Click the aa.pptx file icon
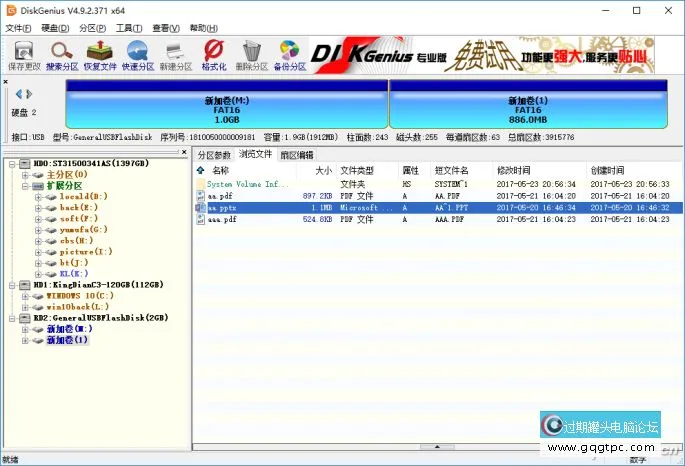This screenshot has width=685, height=466. (201, 208)
